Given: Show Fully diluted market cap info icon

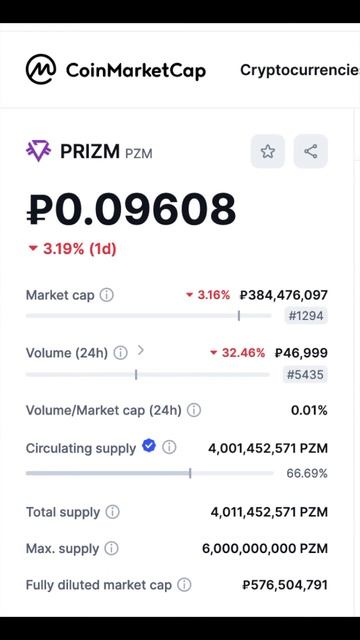Looking at the screenshot, I should (184, 585).
